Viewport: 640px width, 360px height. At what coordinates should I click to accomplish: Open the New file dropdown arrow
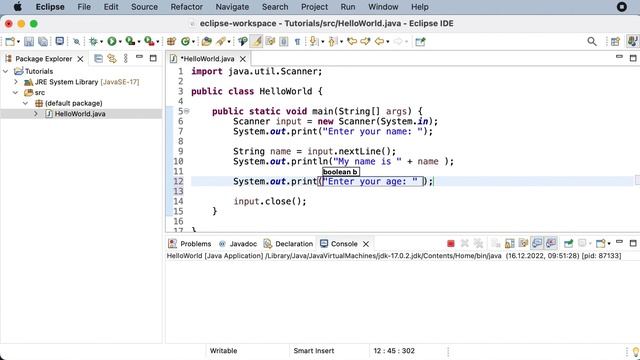18,42
